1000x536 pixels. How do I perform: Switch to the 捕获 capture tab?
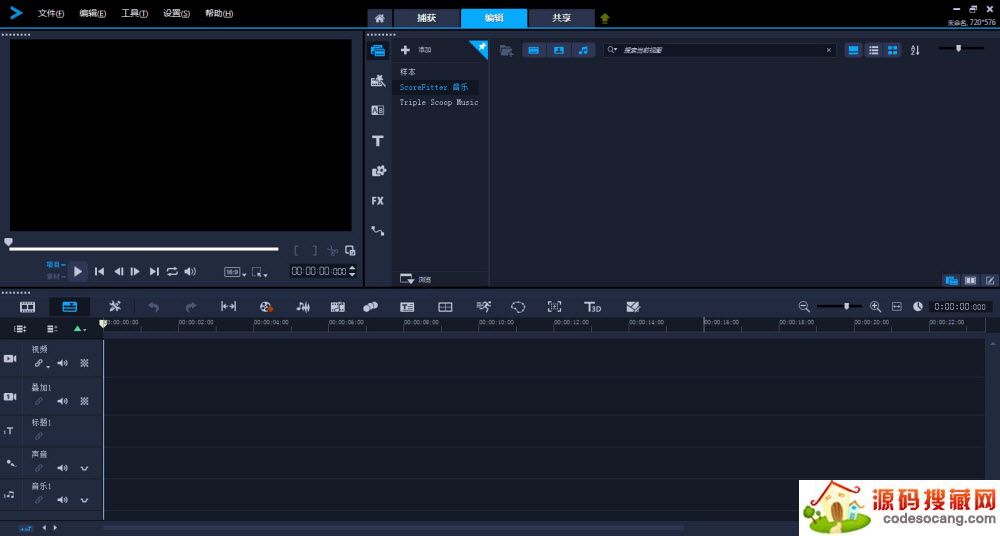(426, 18)
